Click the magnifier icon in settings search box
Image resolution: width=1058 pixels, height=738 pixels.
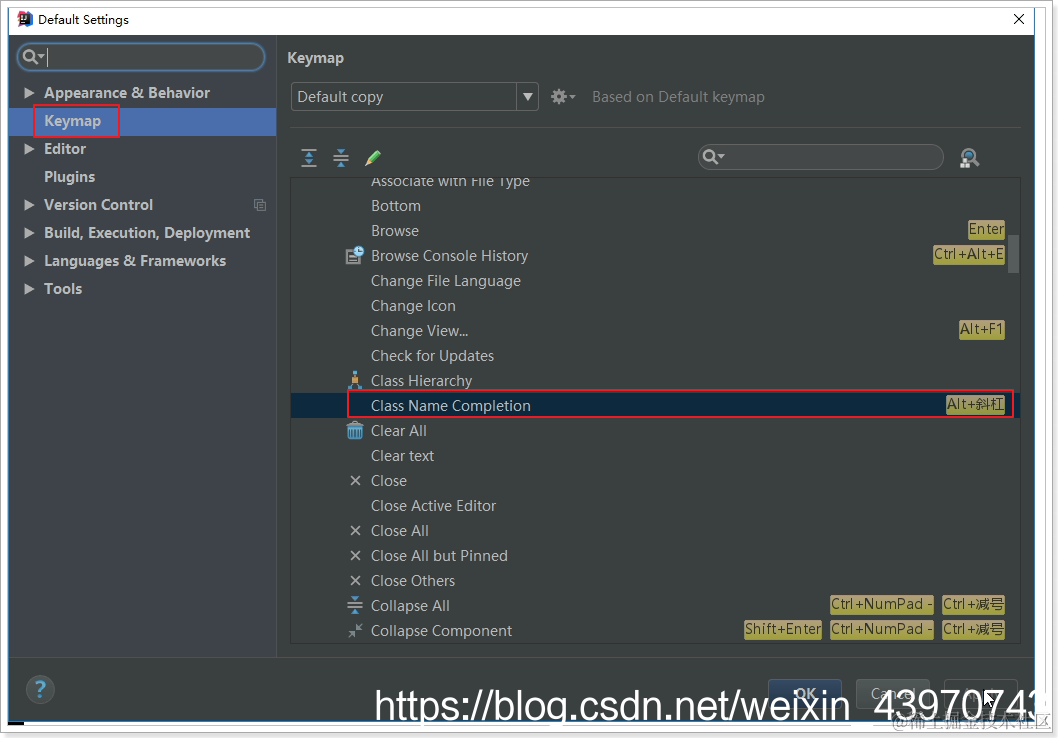coord(31,57)
